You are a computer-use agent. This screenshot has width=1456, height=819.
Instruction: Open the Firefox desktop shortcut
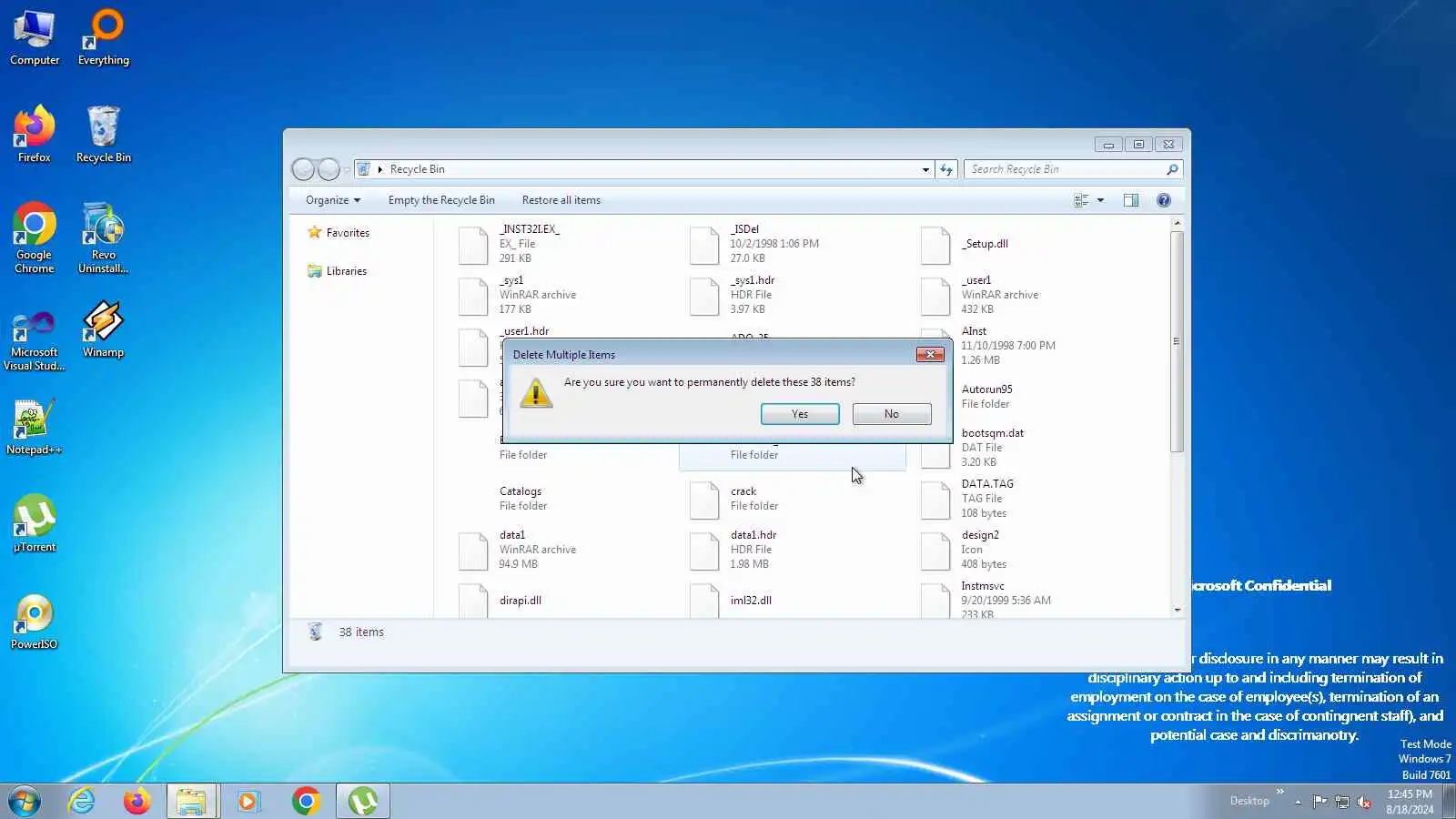point(35,135)
